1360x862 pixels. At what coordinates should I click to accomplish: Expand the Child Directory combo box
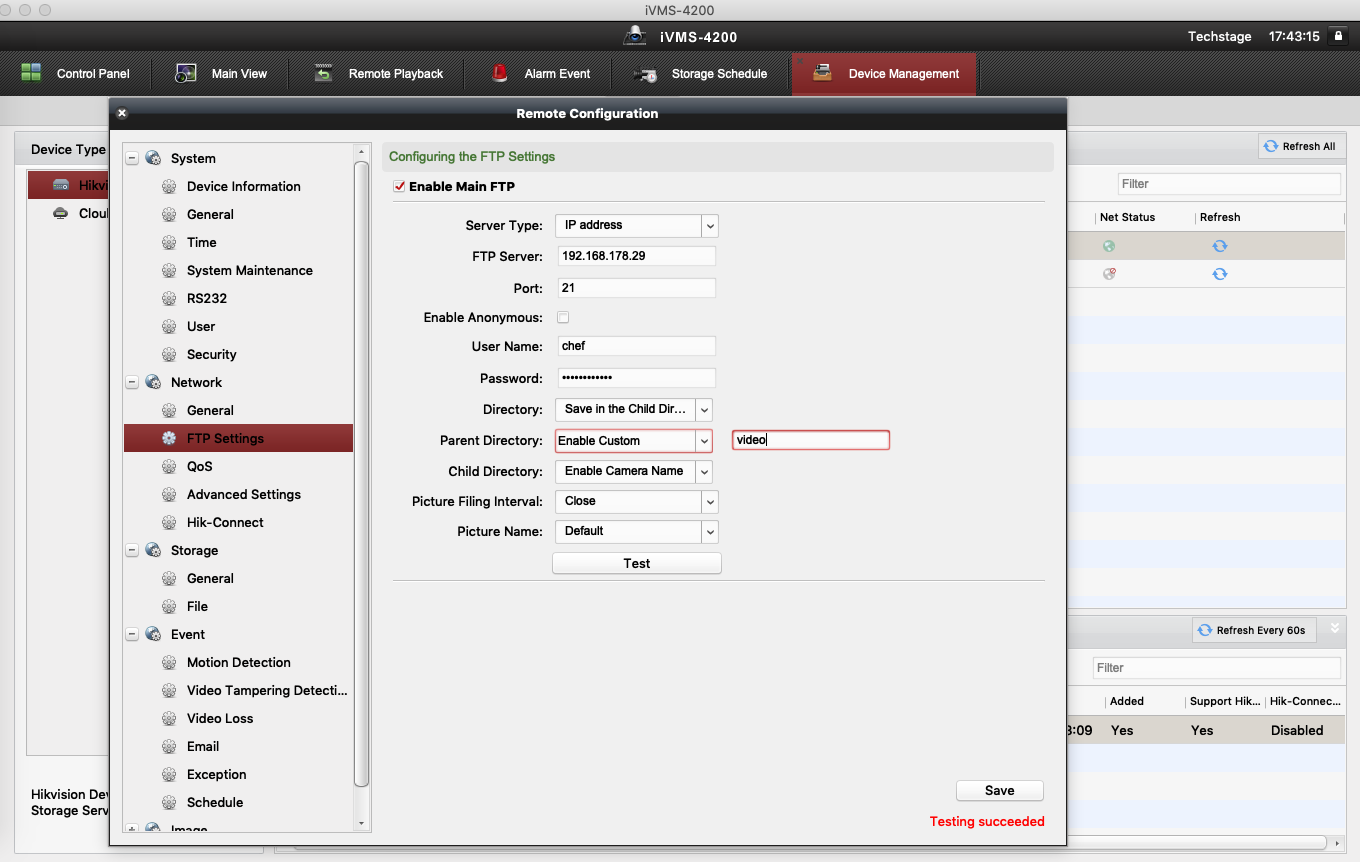click(704, 471)
